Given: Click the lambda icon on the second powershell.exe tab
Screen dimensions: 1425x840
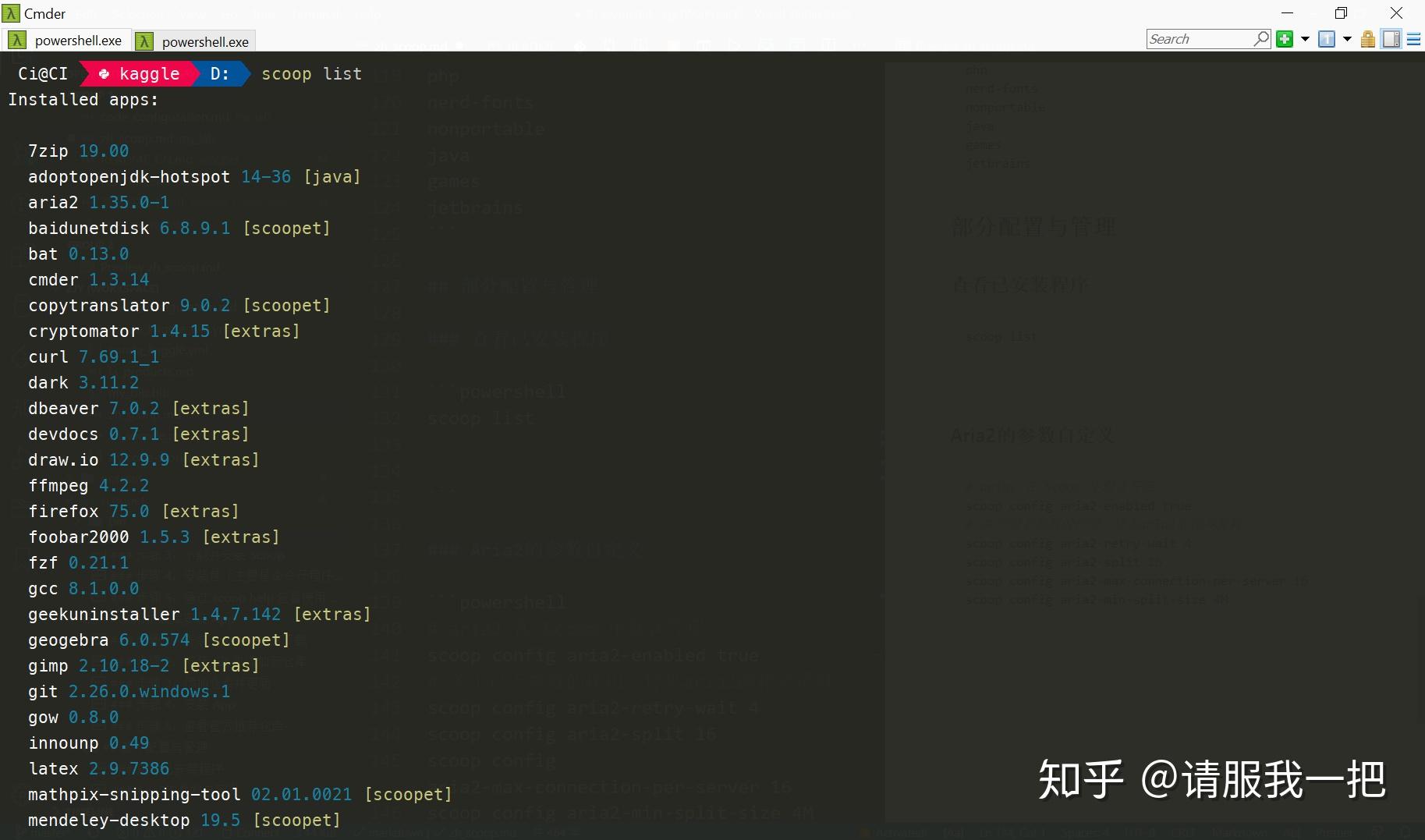Looking at the screenshot, I should click(x=144, y=40).
